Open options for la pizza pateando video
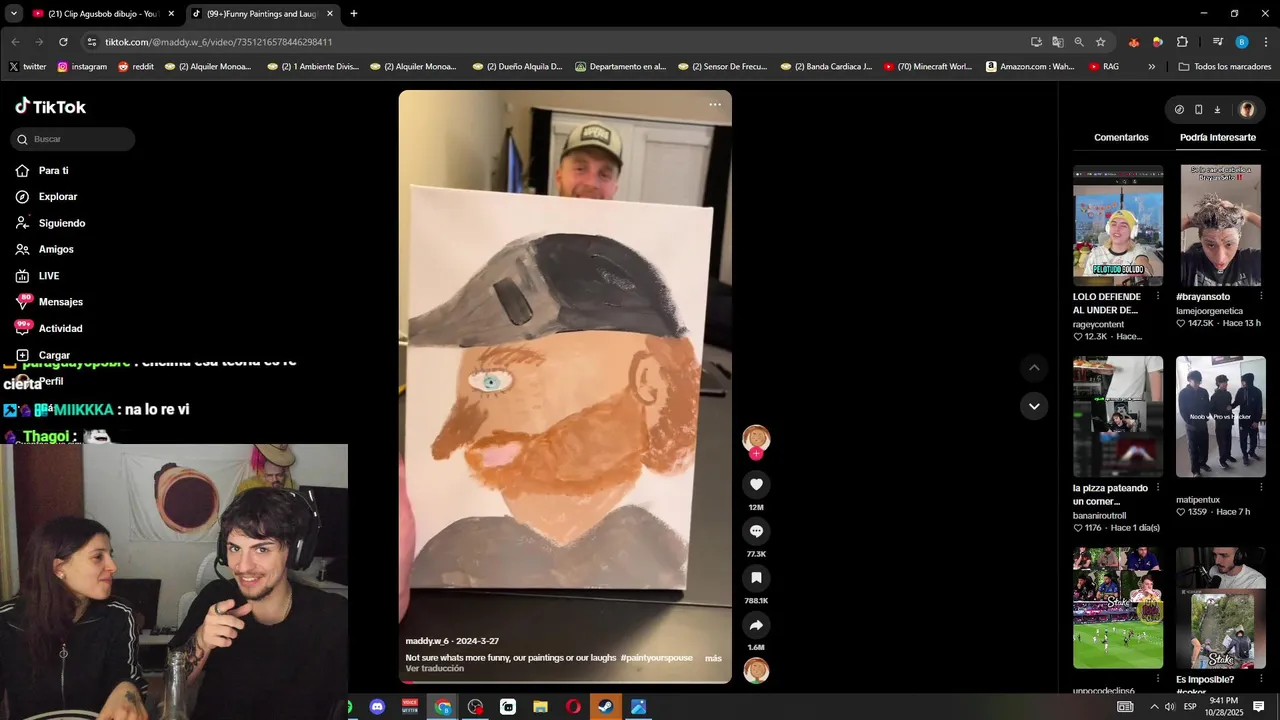The image size is (1280, 720). click(1158, 488)
